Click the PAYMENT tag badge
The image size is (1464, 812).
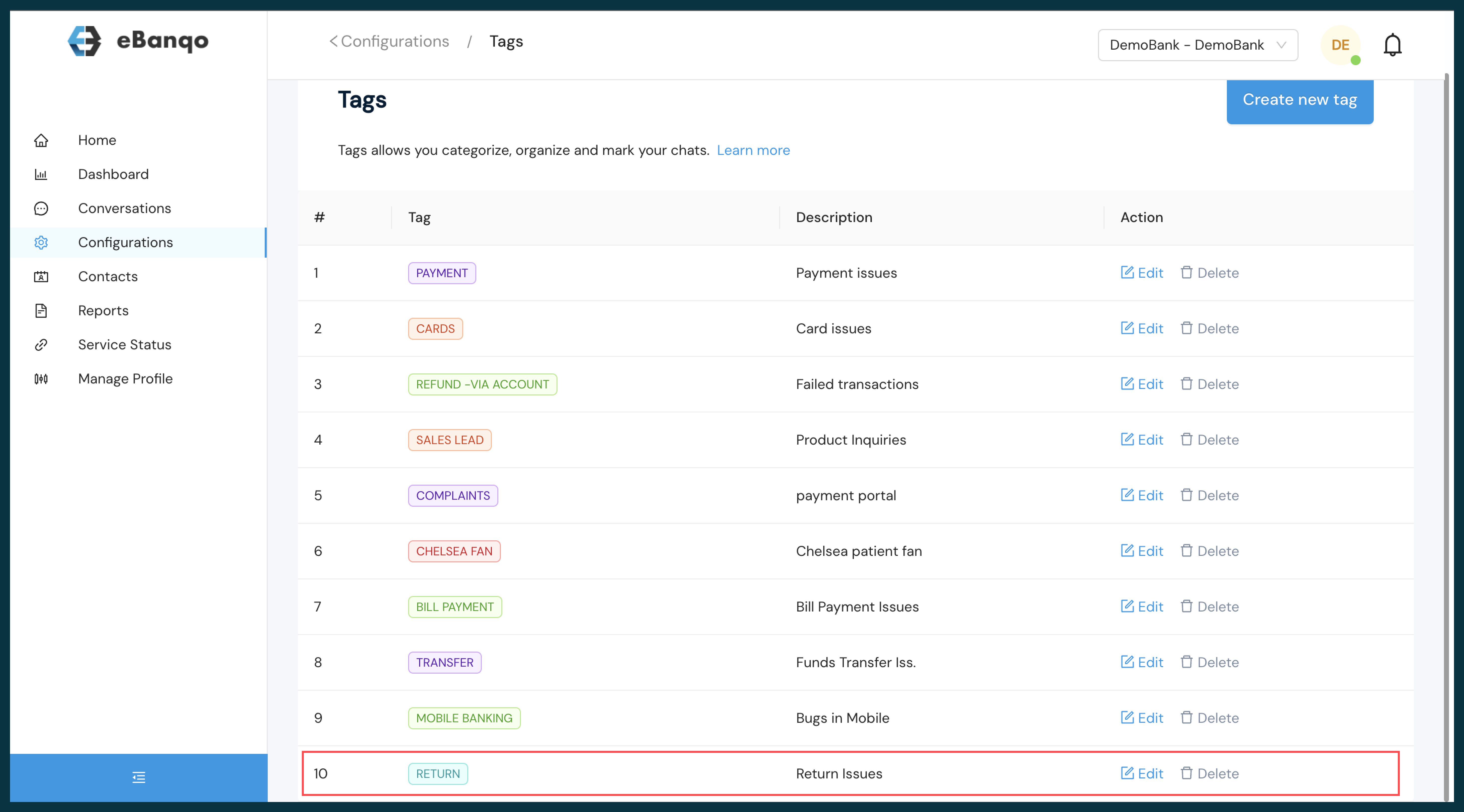[x=442, y=273]
